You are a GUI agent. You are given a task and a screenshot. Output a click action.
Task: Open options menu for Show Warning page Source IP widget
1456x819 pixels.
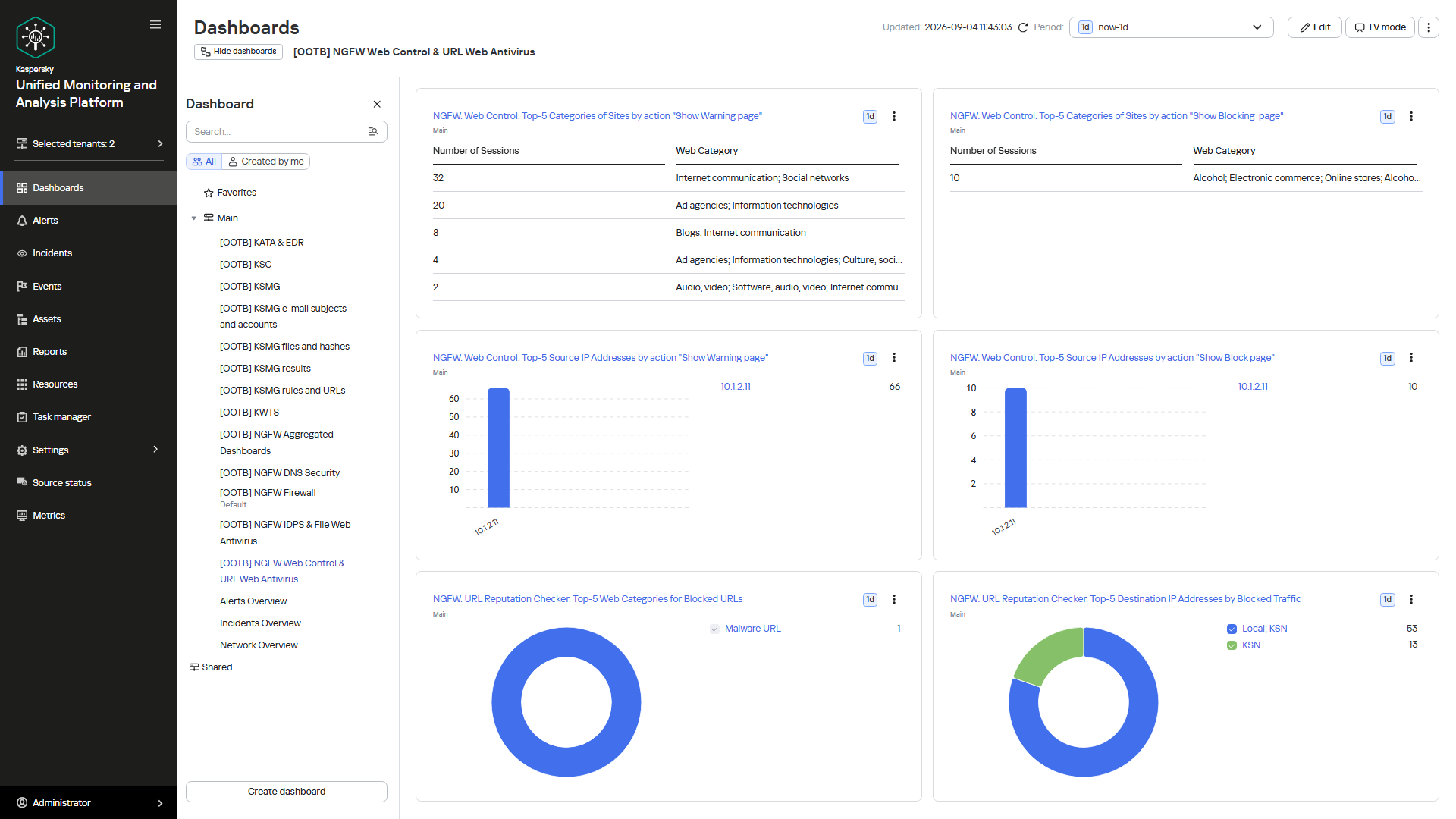point(894,357)
